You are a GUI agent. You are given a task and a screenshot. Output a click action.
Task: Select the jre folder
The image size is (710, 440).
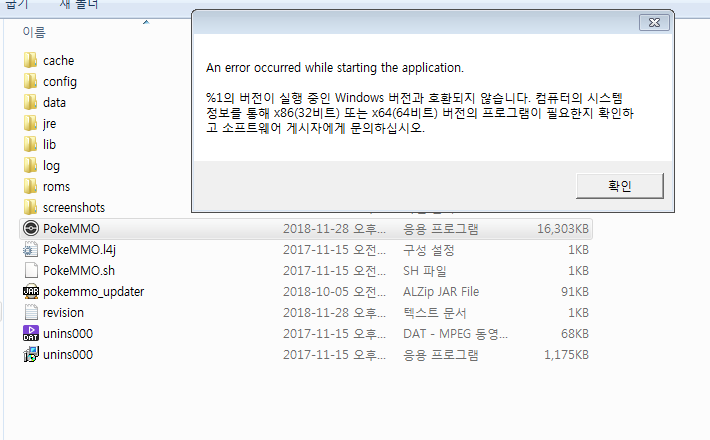pyautogui.click(x=50, y=124)
